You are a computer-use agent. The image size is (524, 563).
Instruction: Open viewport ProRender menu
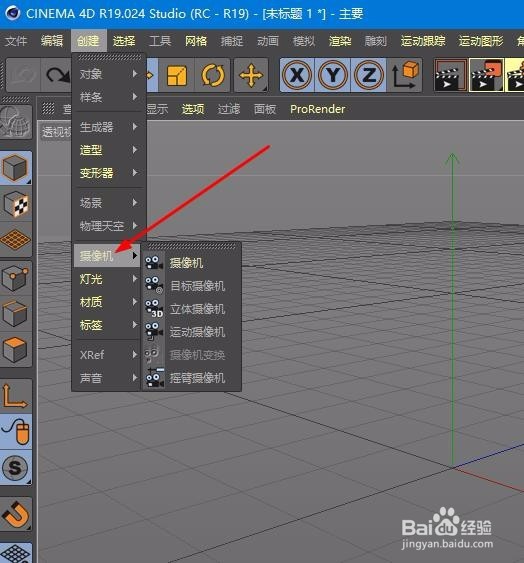coord(317,109)
